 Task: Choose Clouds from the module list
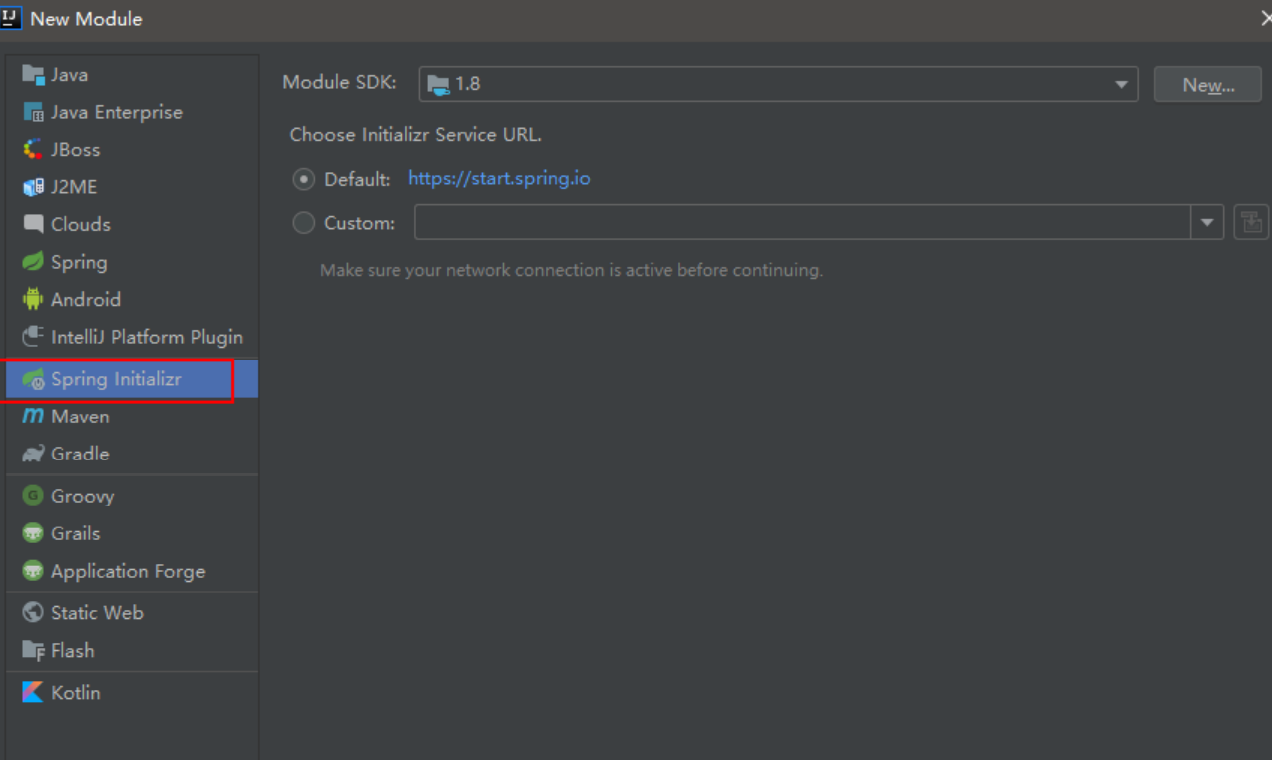(x=132, y=224)
